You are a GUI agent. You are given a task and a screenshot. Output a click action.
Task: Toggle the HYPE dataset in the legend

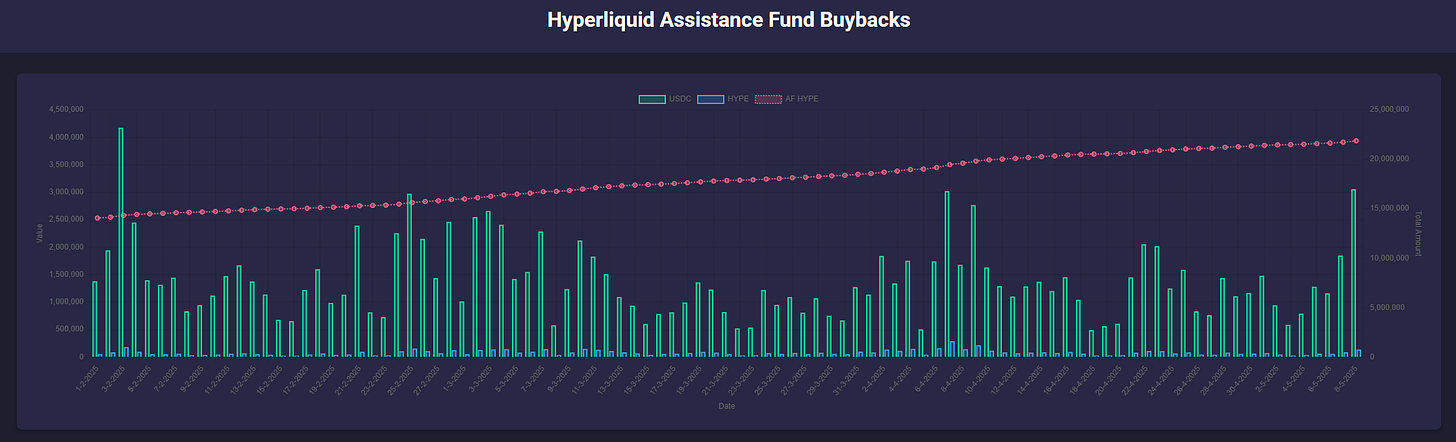coord(725,98)
